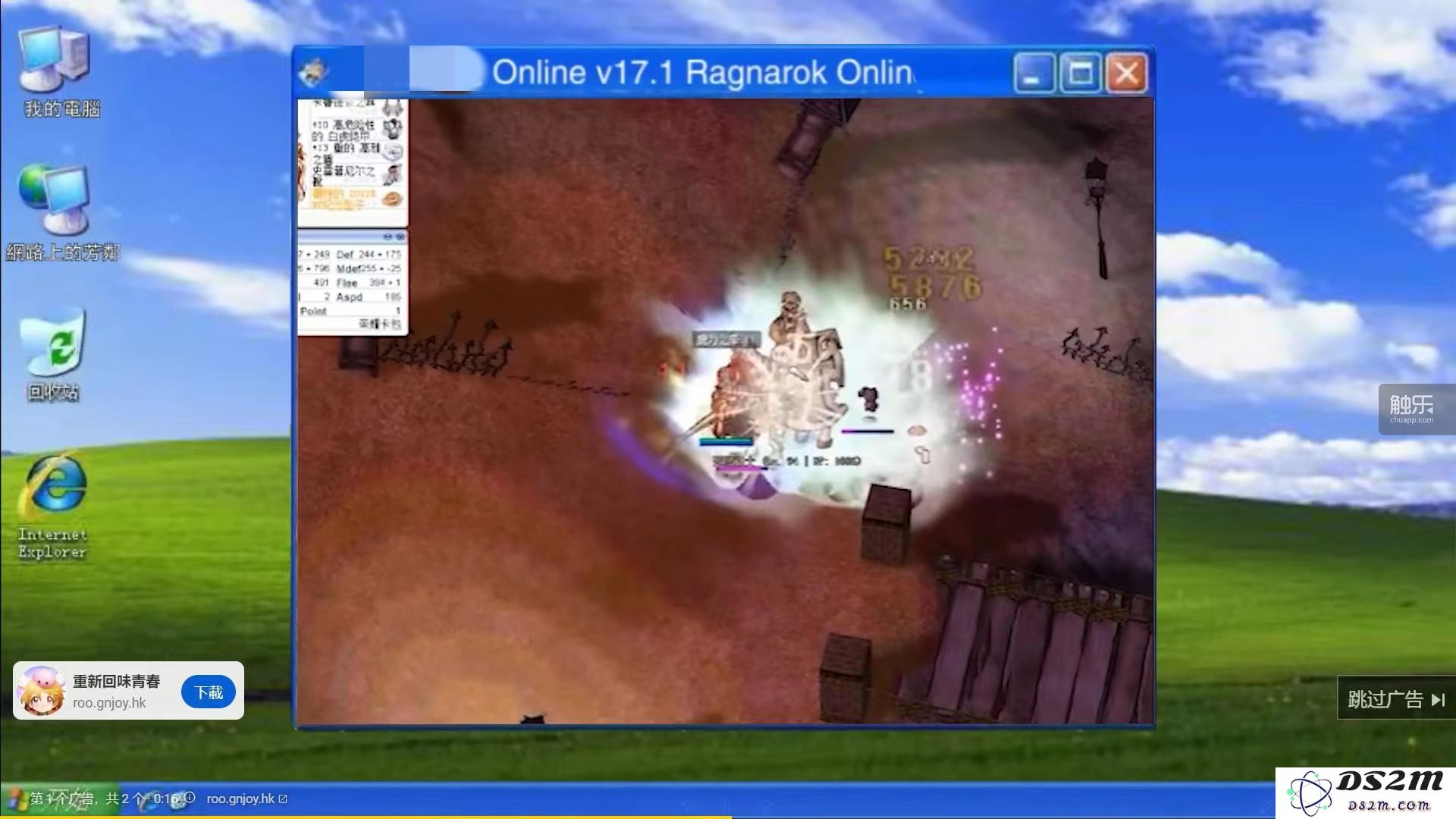Close the Ragnarok Online window
The height and width of the screenshot is (819, 1456).
(x=1127, y=74)
